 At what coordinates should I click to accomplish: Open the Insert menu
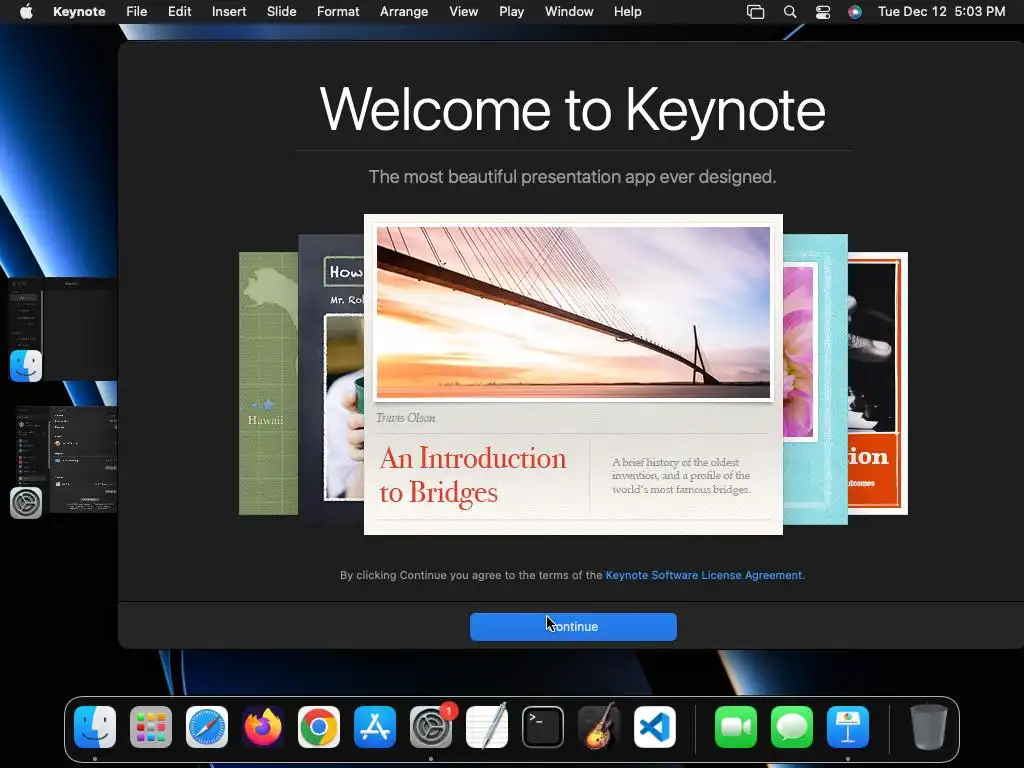229,12
